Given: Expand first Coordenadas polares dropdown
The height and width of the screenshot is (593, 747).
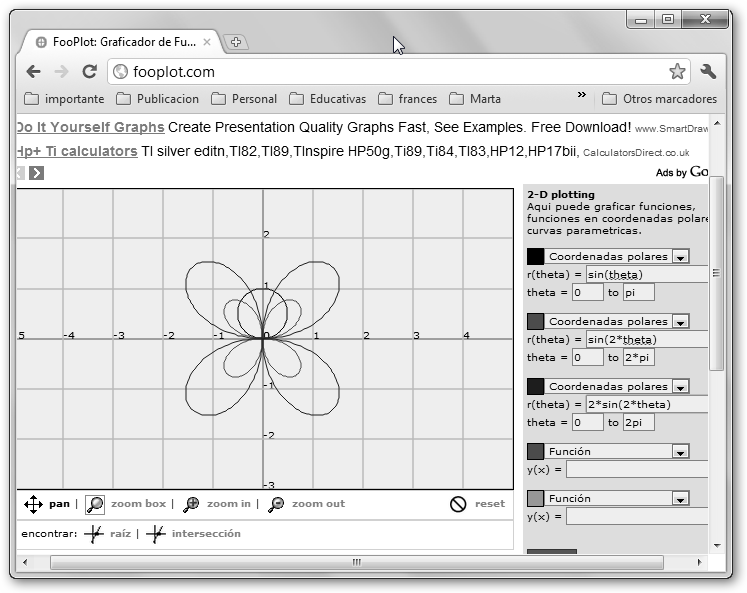Looking at the screenshot, I should pyautogui.click(x=680, y=257).
